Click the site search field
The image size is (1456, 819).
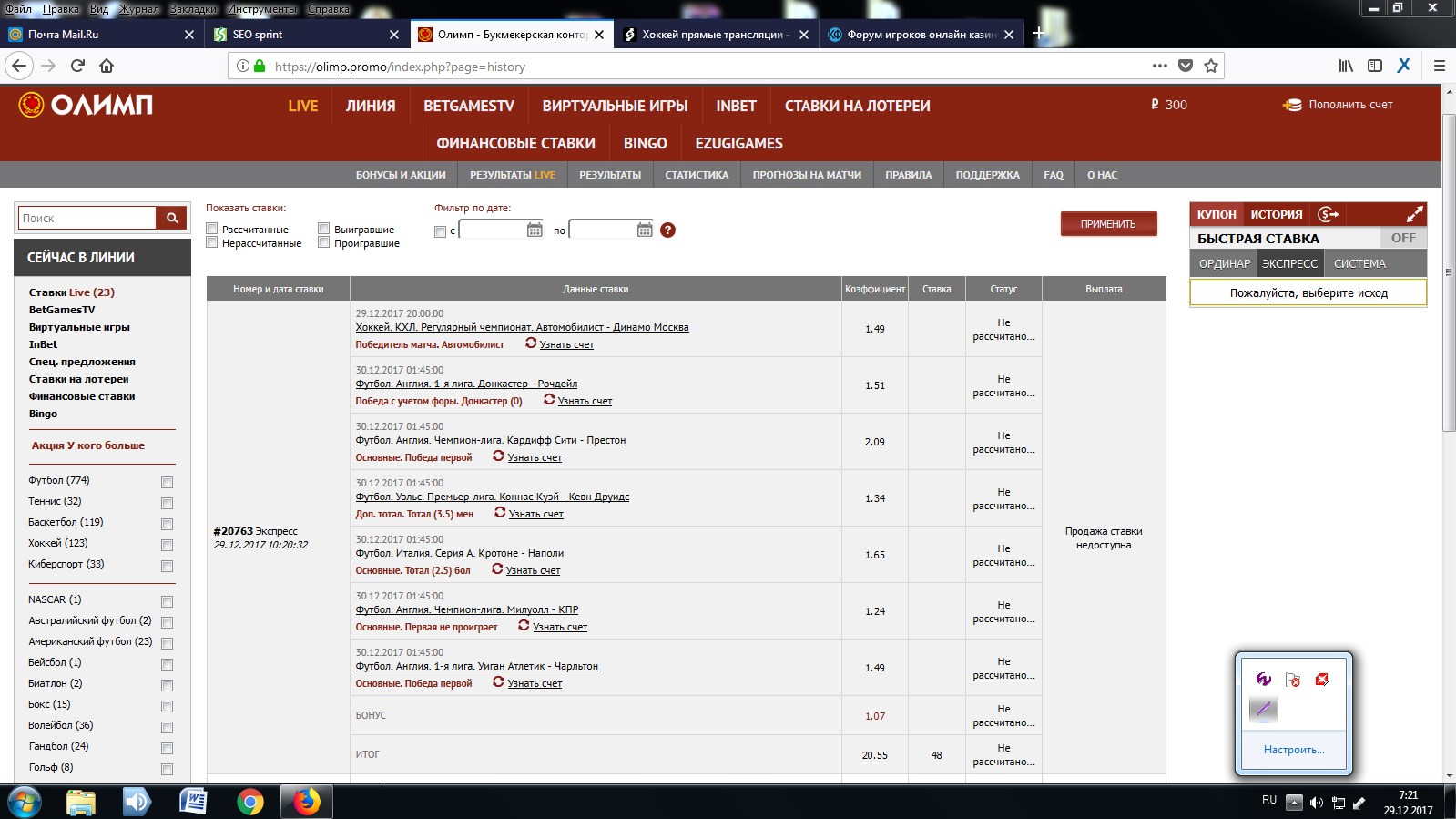point(87,218)
